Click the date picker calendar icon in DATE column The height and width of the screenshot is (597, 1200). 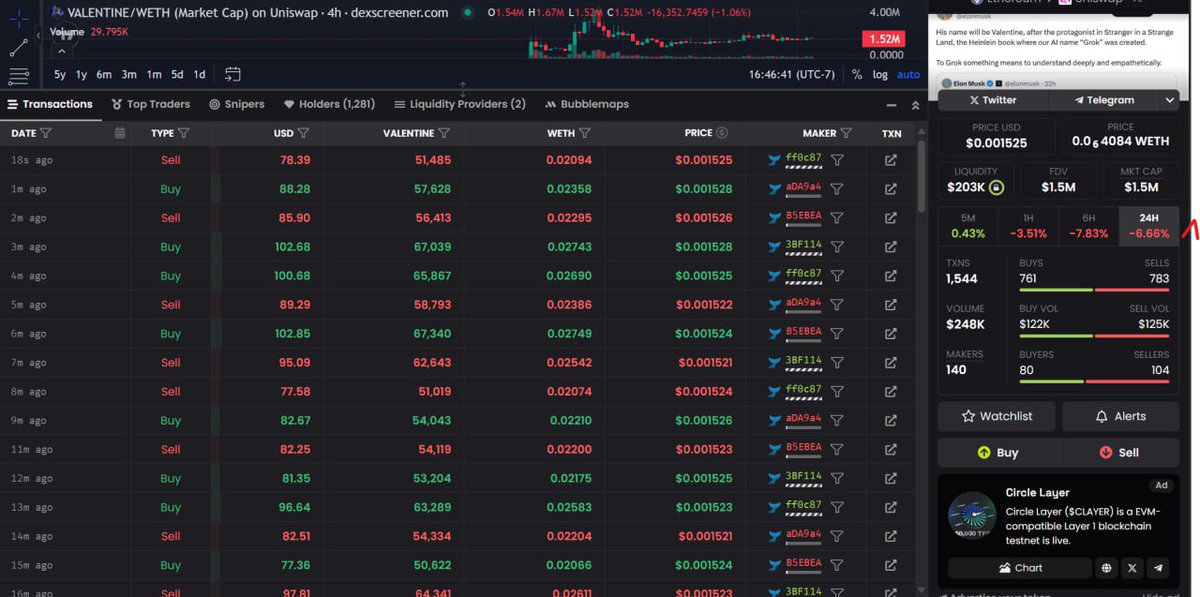click(x=120, y=133)
